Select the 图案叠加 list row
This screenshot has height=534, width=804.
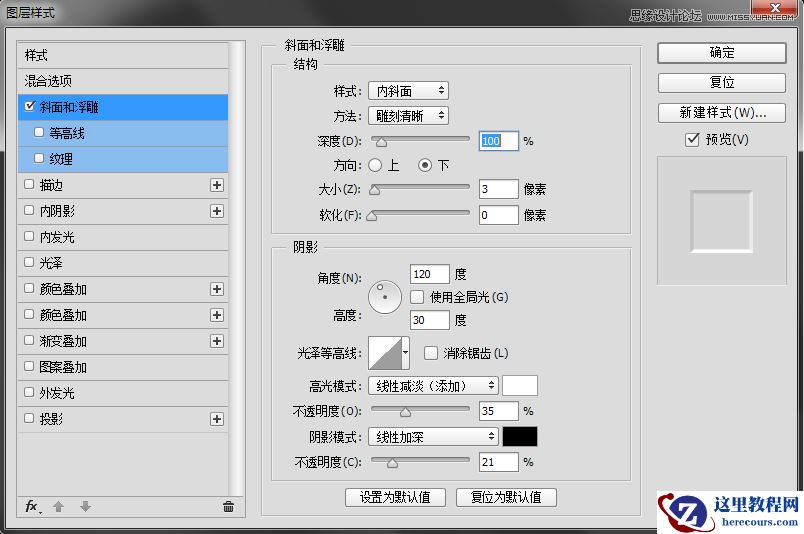coord(123,367)
